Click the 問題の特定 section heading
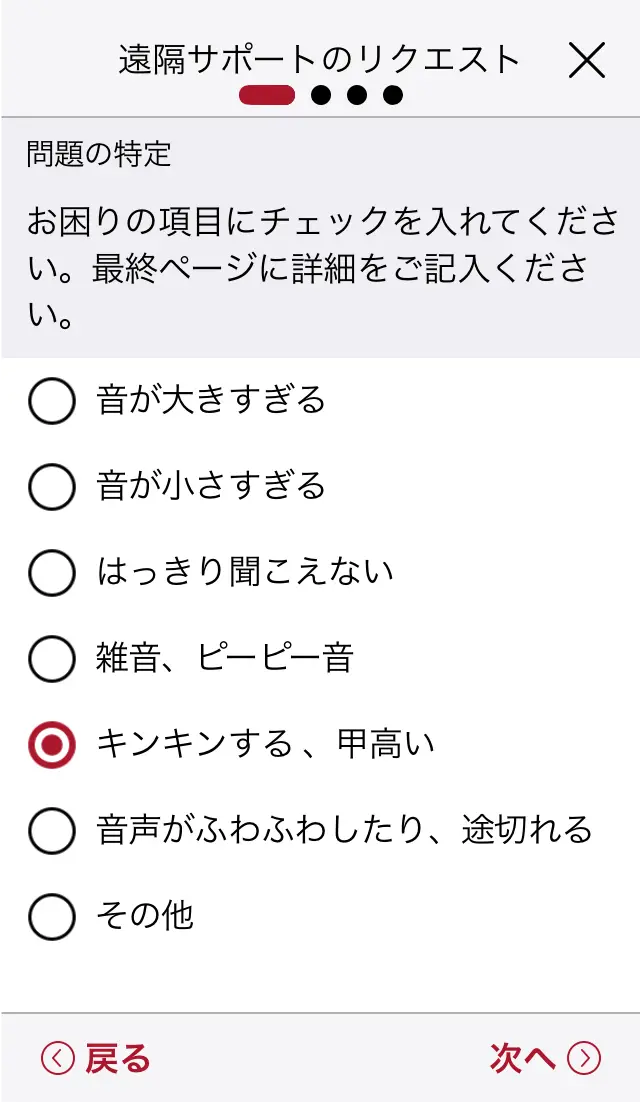The height and width of the screenshot is (1108, 640). tap(99, 154)
